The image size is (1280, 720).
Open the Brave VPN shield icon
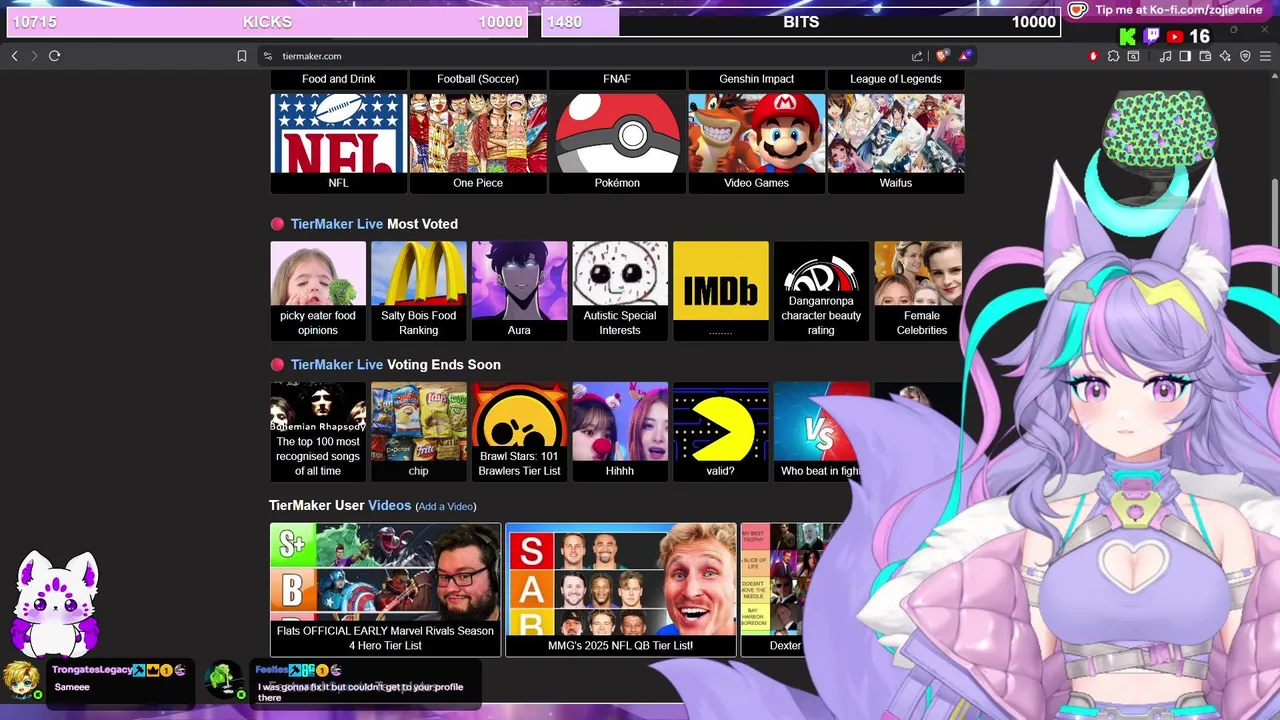(x=1245, y=56)
